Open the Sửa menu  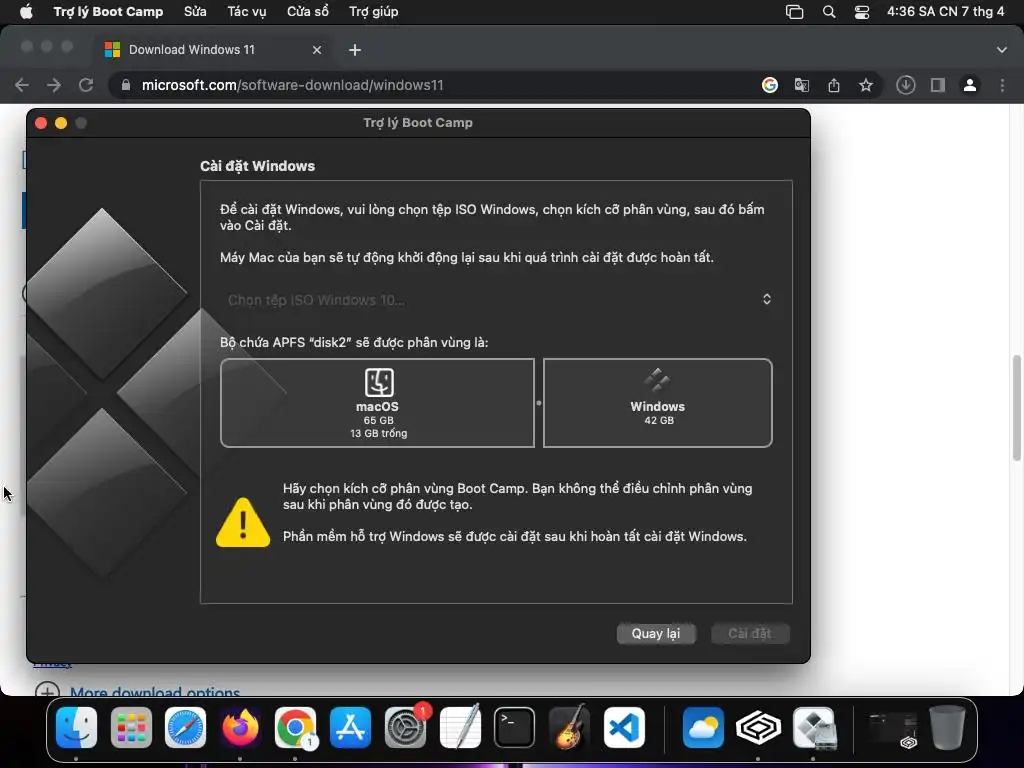point(195,12)
